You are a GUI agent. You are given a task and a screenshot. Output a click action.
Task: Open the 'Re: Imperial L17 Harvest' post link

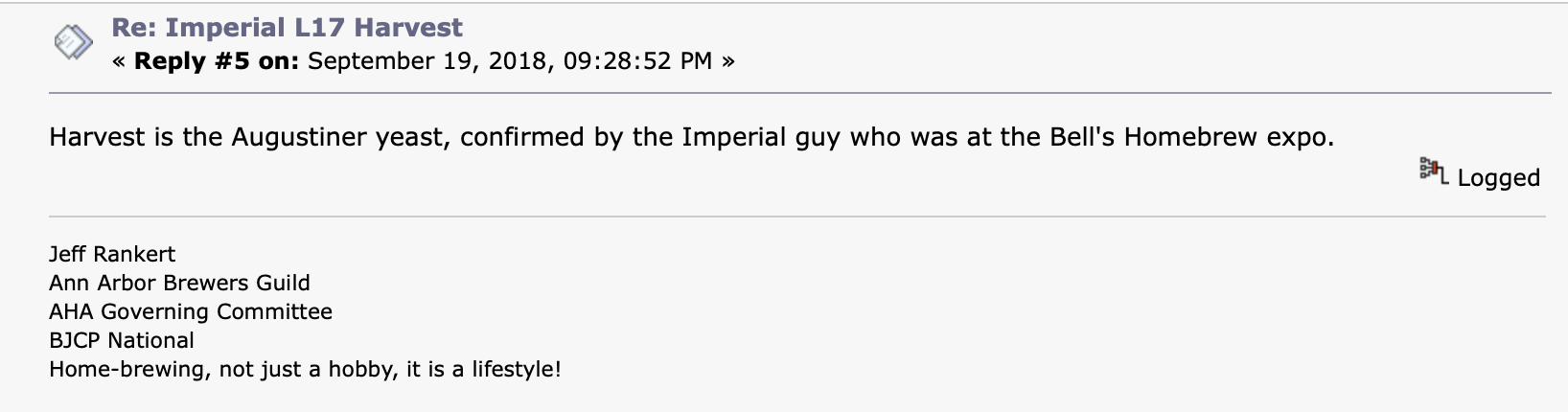tap(287, 28)
